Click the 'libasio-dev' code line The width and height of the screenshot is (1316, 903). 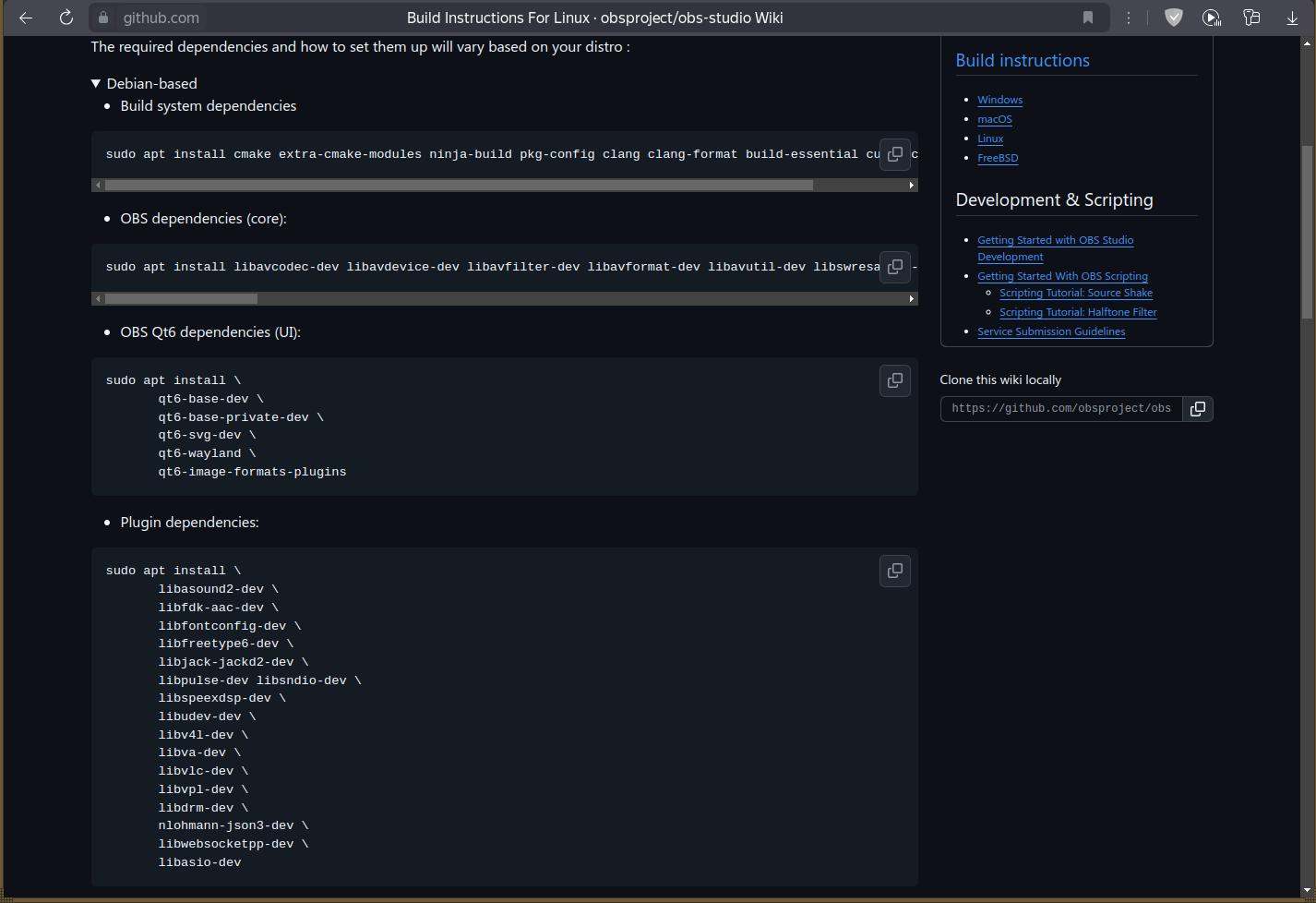click(x=199, y=862)
